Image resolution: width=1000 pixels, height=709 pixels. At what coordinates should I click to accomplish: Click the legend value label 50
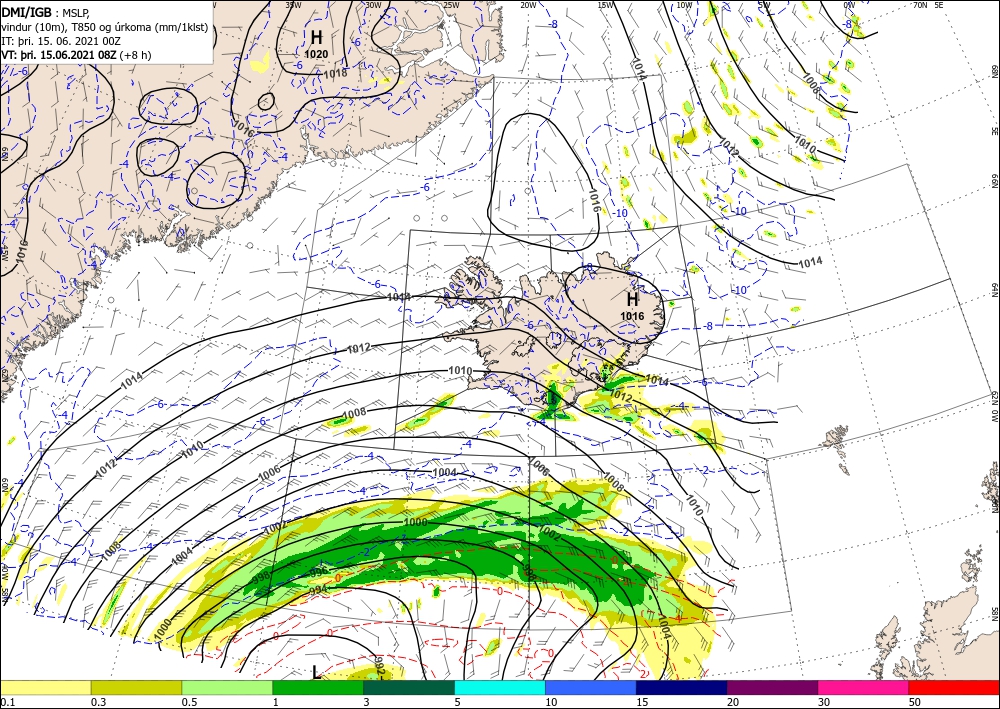pyautogui.click(x=915, y=702)
